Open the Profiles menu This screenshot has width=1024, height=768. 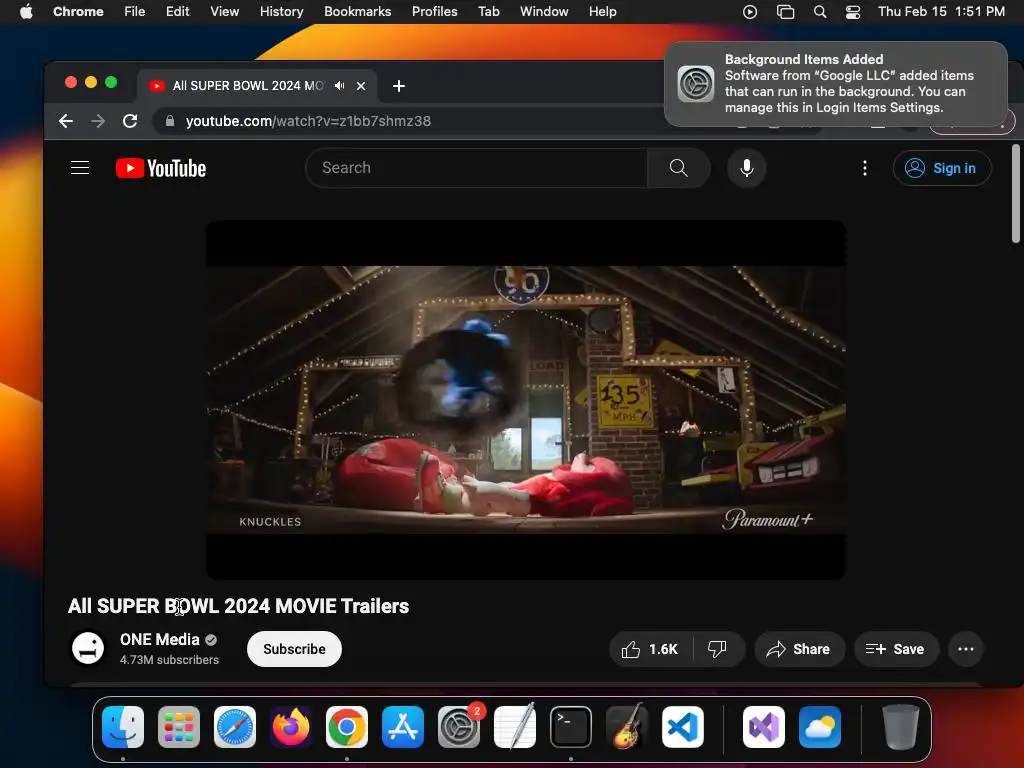(x=434, y=11)
